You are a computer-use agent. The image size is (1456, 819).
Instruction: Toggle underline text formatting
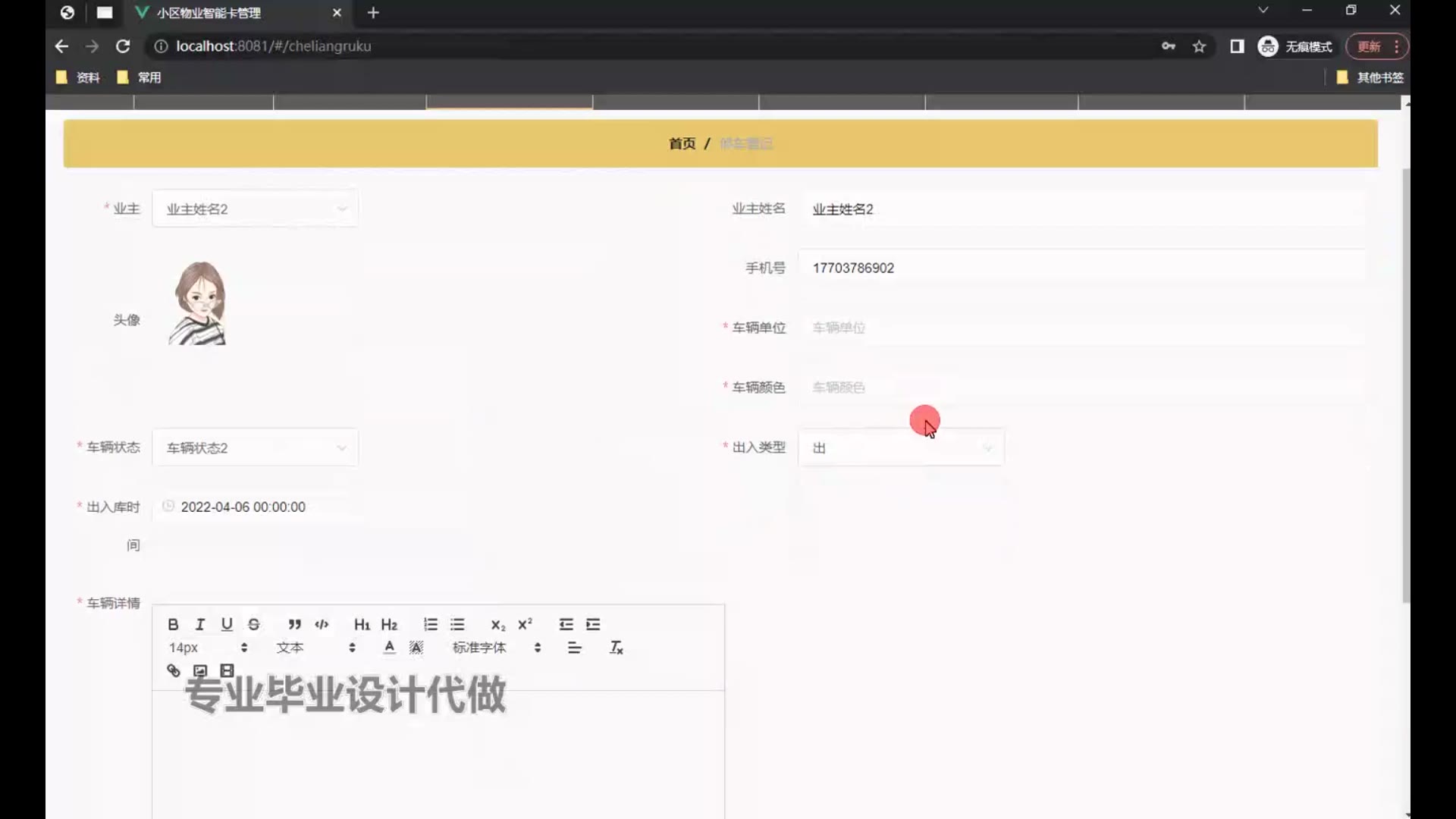click(227, 624)
